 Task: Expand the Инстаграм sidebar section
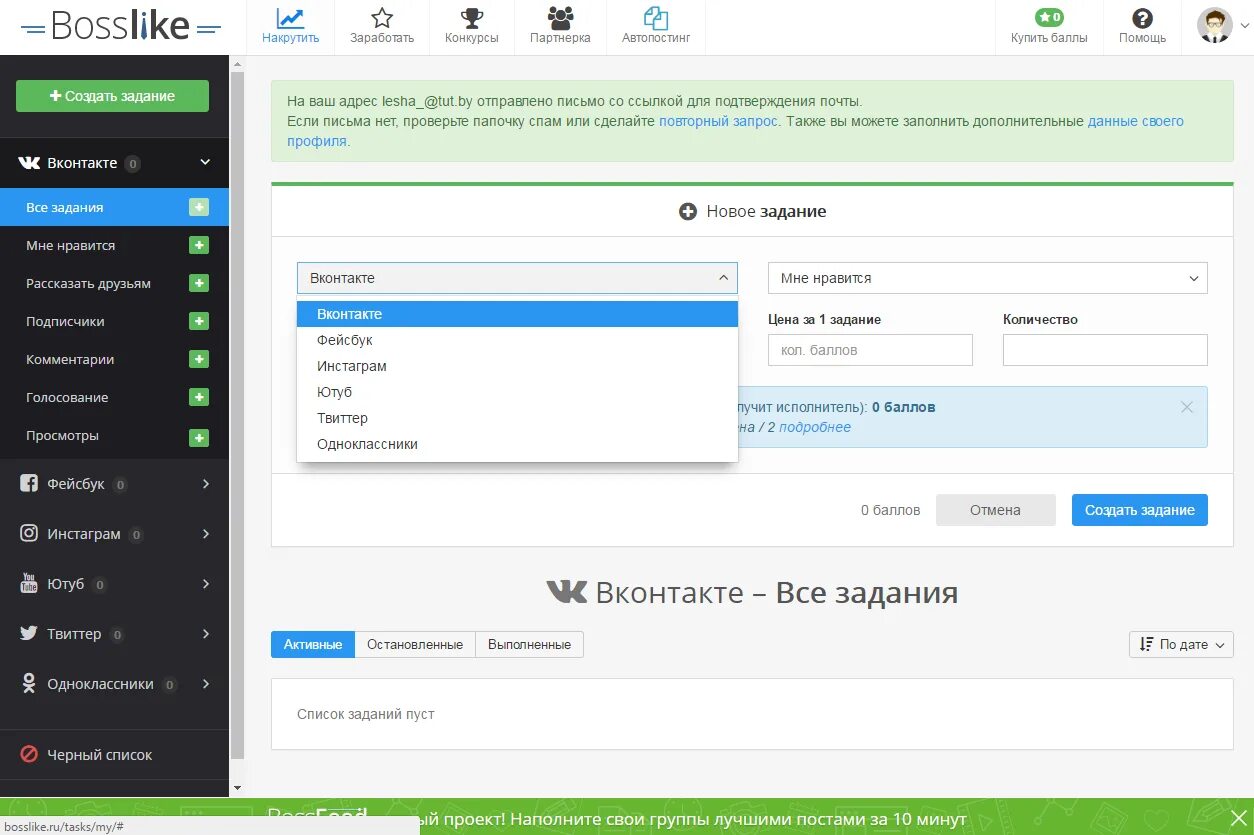click(x=114, y=534)
